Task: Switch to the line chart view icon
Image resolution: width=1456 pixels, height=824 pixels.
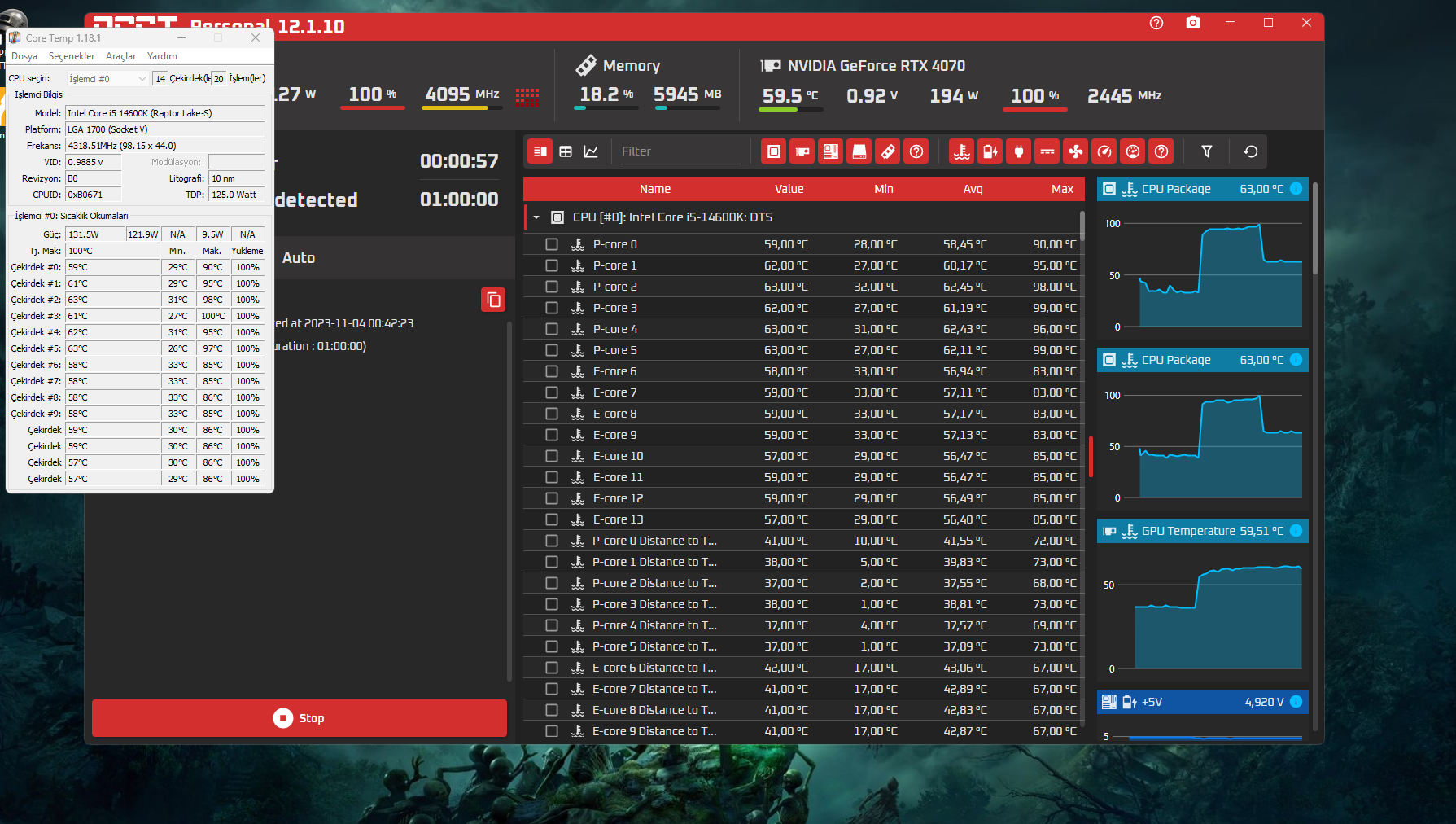Action: (591, 151)
